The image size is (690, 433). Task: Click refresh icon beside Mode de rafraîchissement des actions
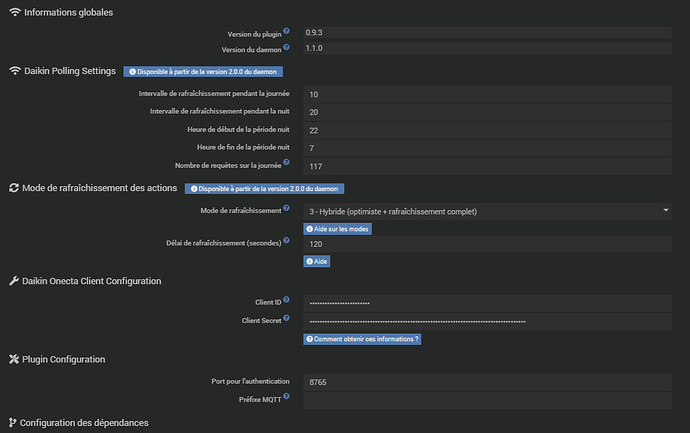pos(14,188)
